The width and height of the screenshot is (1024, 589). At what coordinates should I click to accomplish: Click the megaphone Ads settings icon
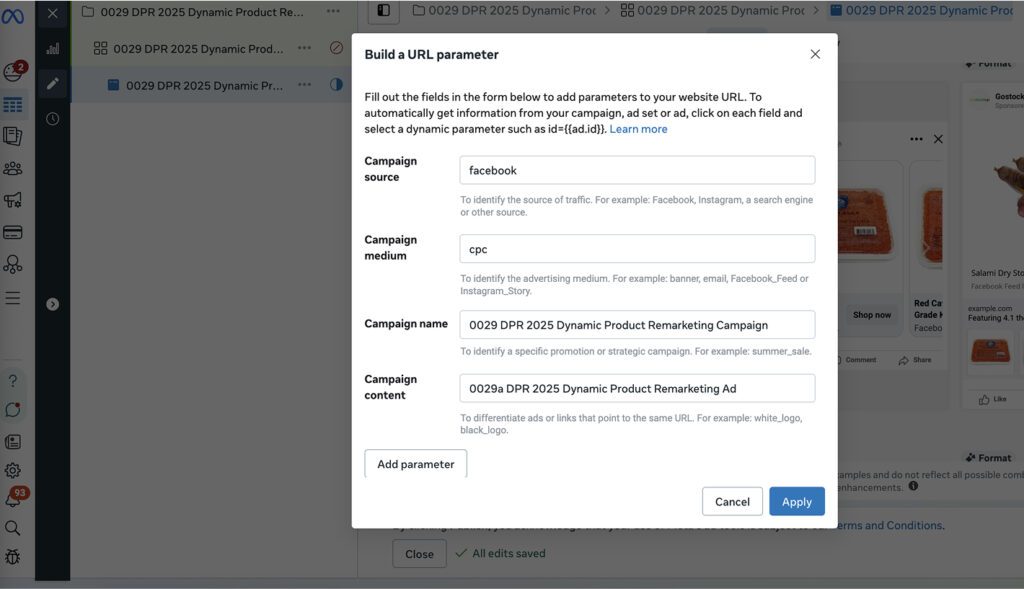tap(13, 200)
